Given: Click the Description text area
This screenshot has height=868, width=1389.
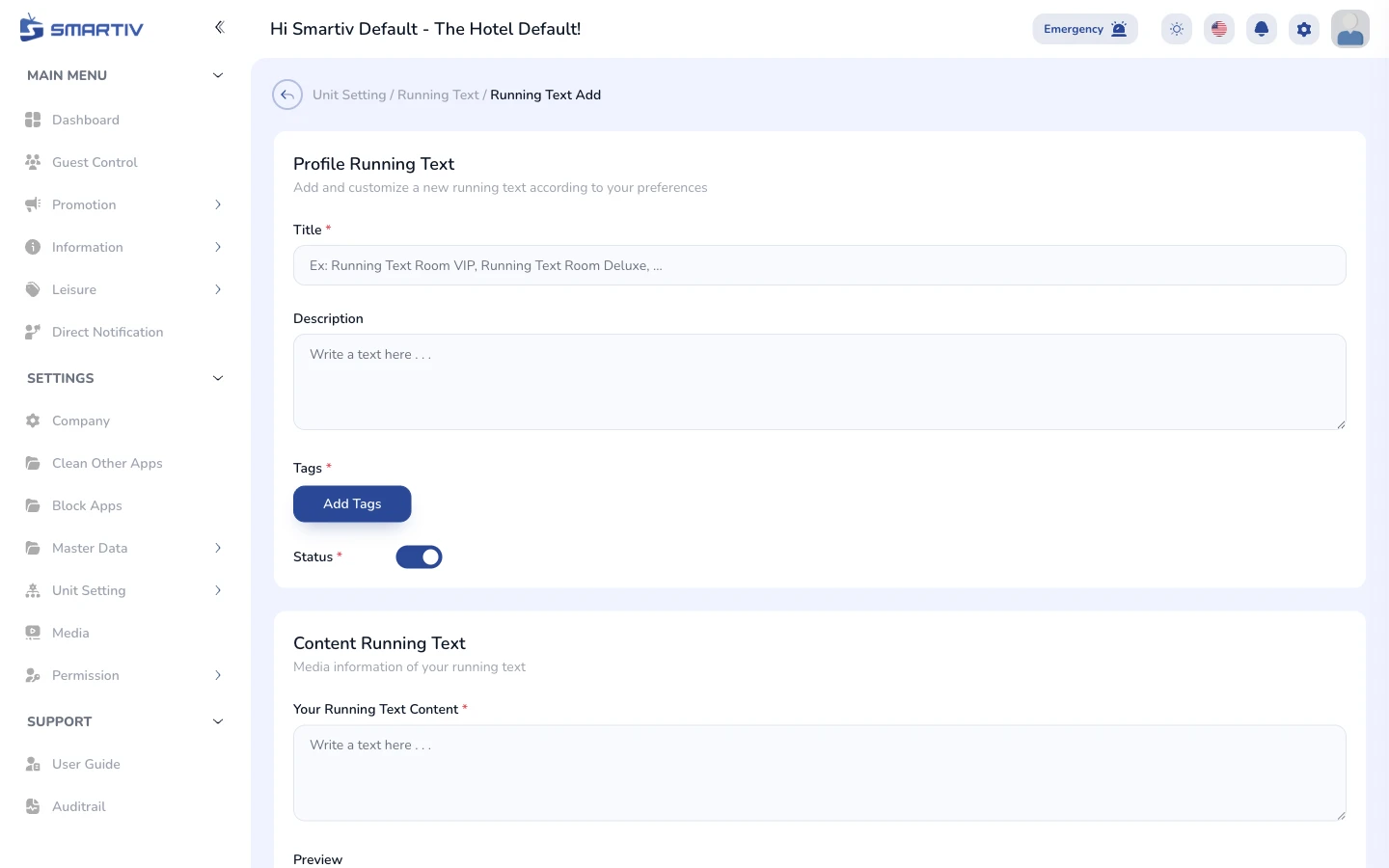Looking at the screenshot, I should pos(820,382).
